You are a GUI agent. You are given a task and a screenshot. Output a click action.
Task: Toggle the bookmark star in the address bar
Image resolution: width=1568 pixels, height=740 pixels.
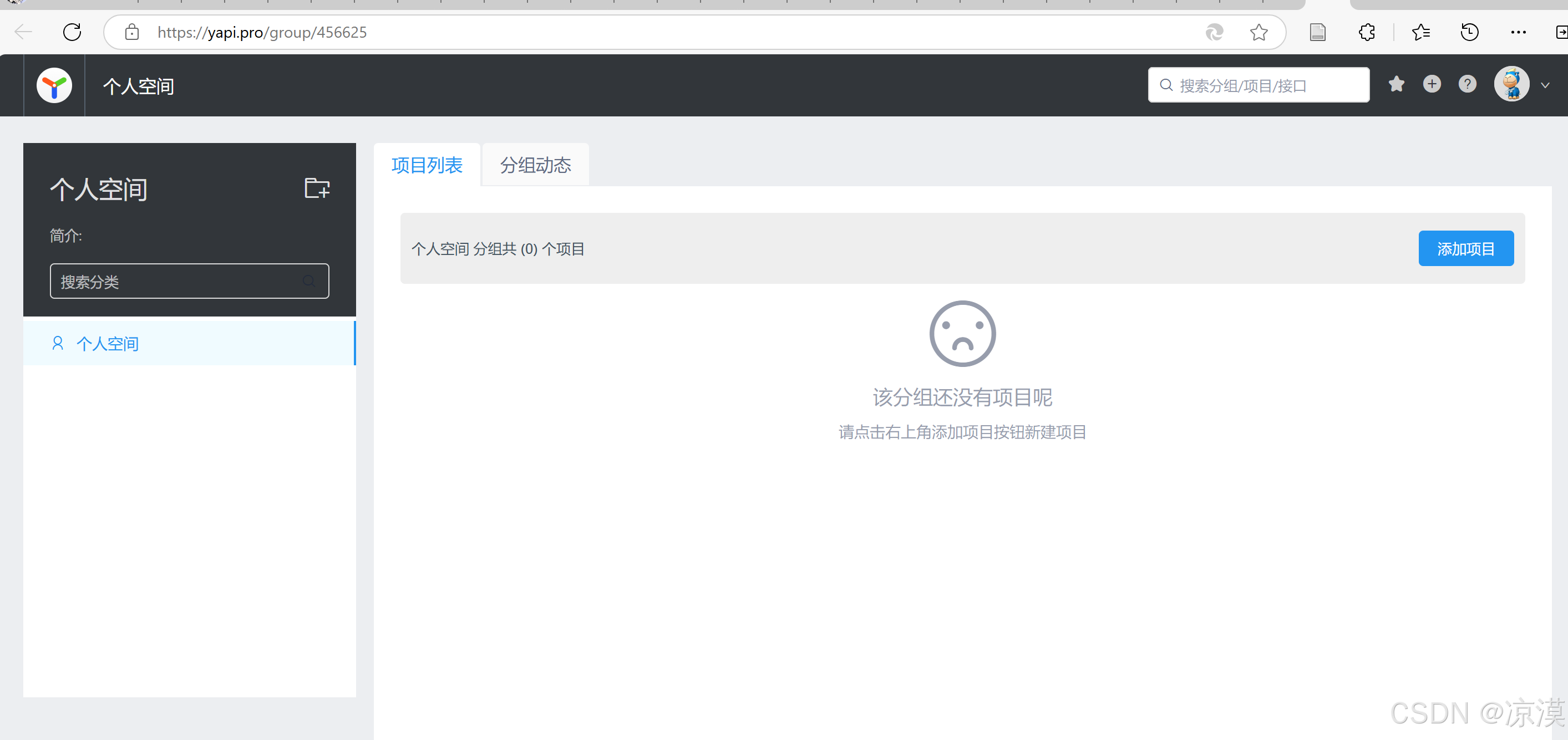click(x=1259, y=32)
